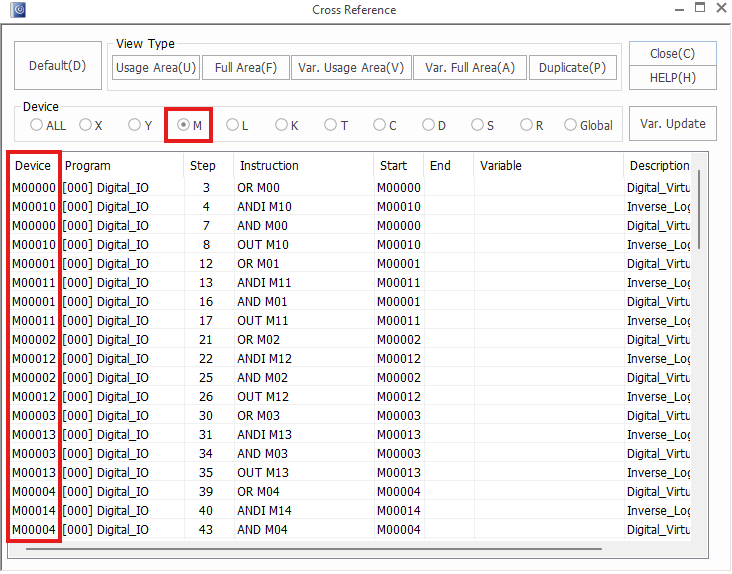Click the app icon in title bar
This screenshot has height=574, width=732.
coord(17,10)
